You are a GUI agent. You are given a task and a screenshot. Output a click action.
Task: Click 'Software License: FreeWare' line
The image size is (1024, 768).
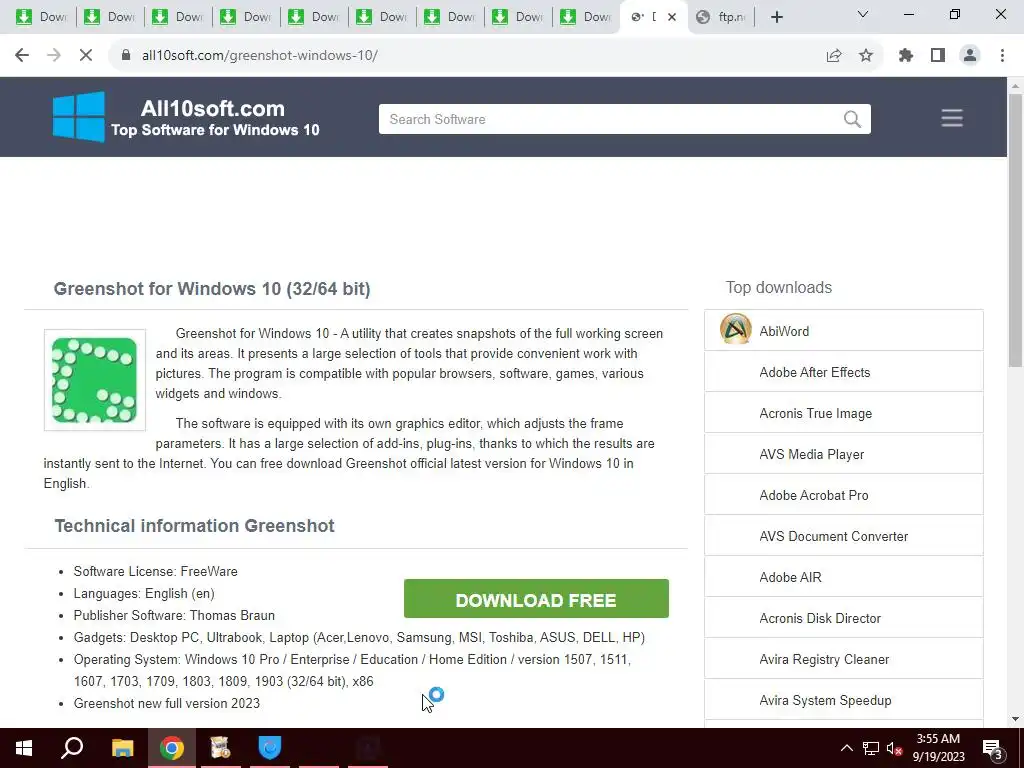pos(155,571)
